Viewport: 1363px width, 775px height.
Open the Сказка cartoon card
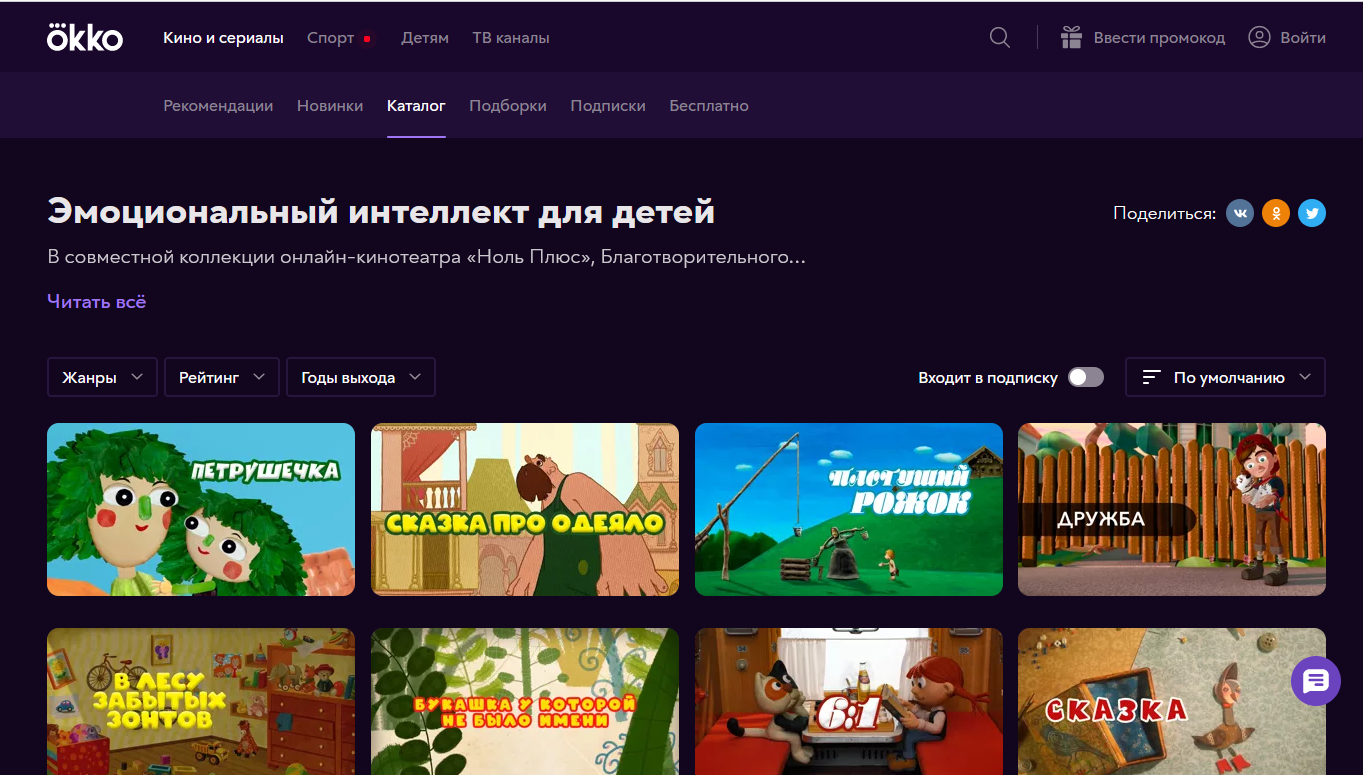[1172, 701]
